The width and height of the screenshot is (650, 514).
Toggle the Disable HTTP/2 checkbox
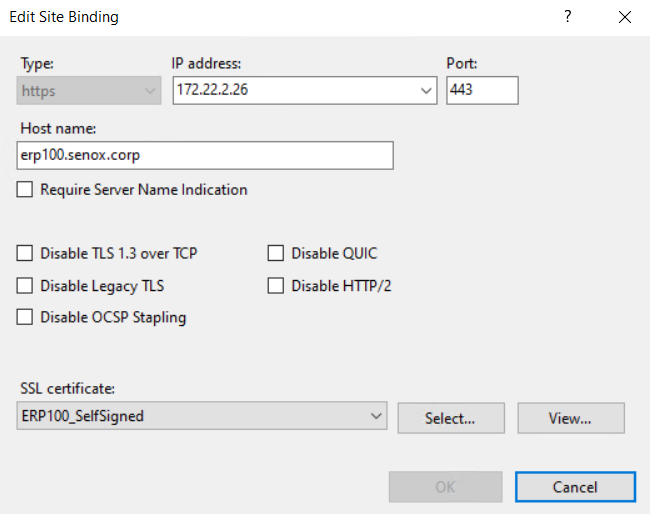pyautogui.click(x=276, y=285)
